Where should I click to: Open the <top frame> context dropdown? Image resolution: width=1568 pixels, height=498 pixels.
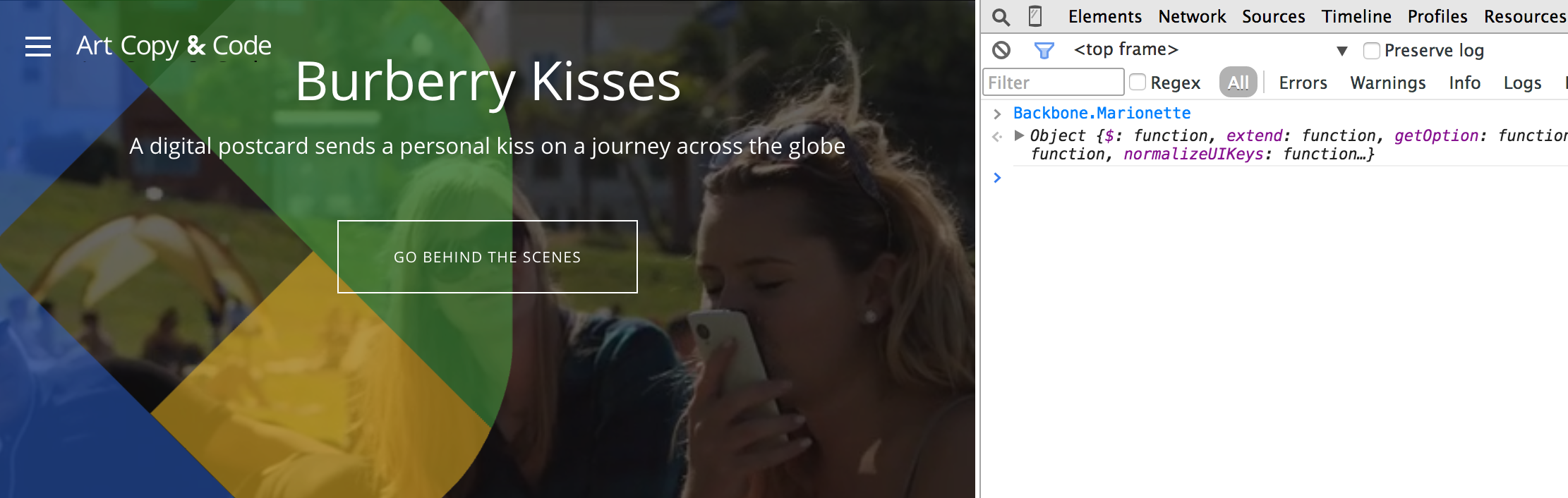click(x=1210, y=50)
